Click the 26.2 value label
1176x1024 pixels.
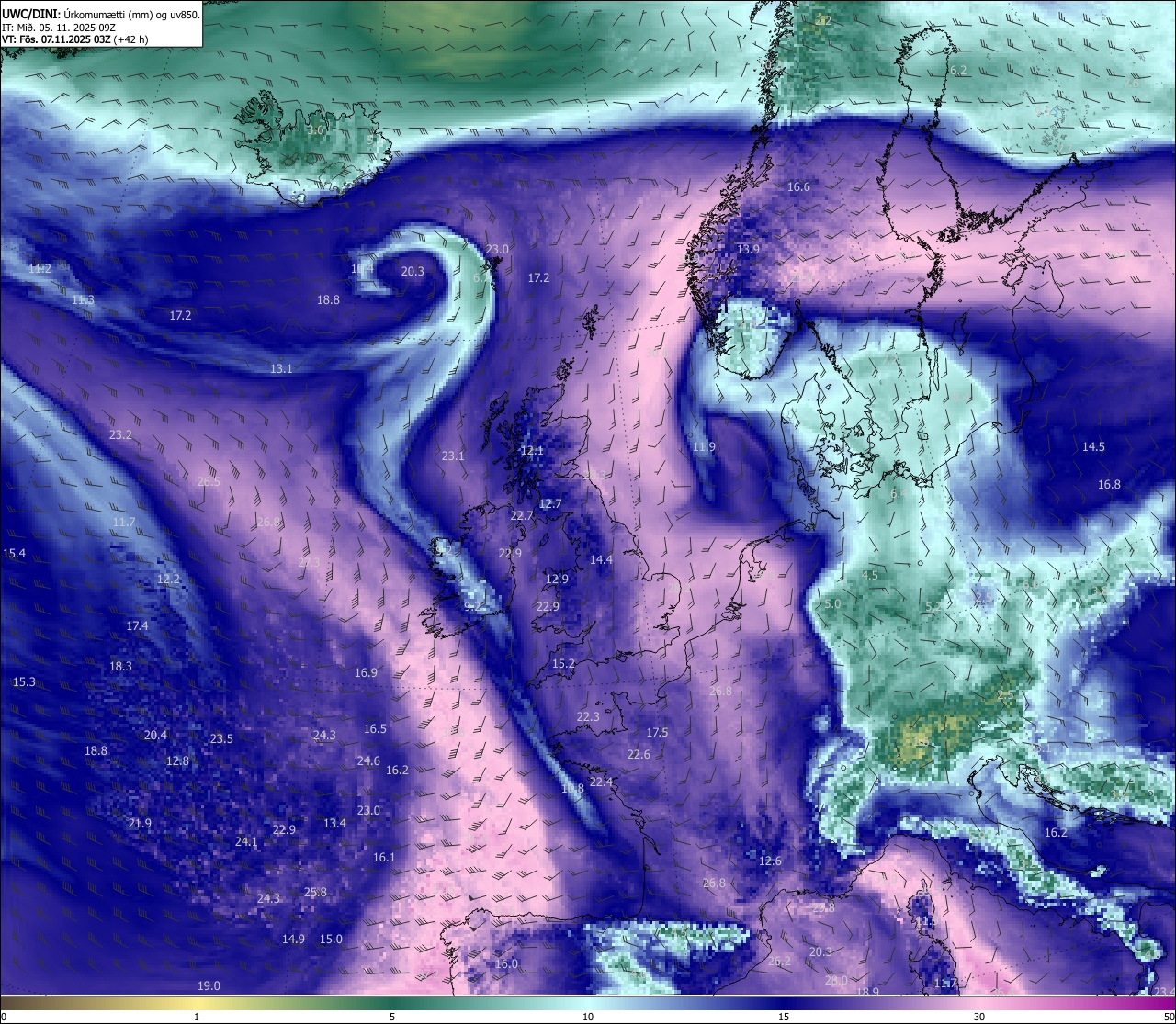pyautogui.click(x=779, y=962)
